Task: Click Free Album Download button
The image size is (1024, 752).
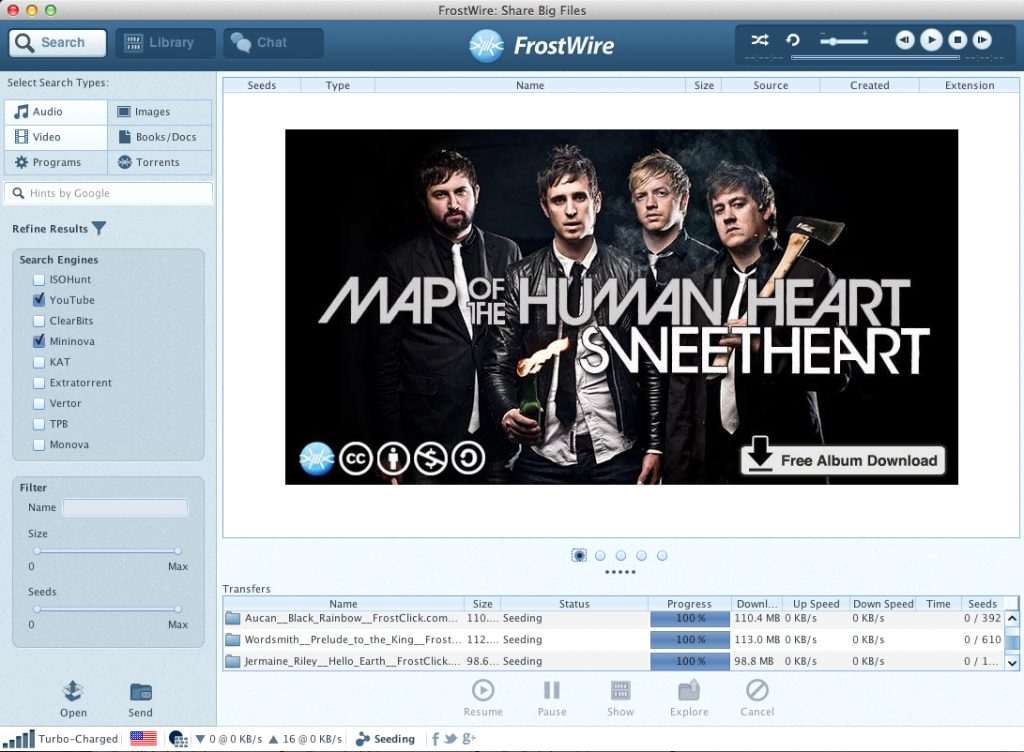Action: click(x=843, y=460)
